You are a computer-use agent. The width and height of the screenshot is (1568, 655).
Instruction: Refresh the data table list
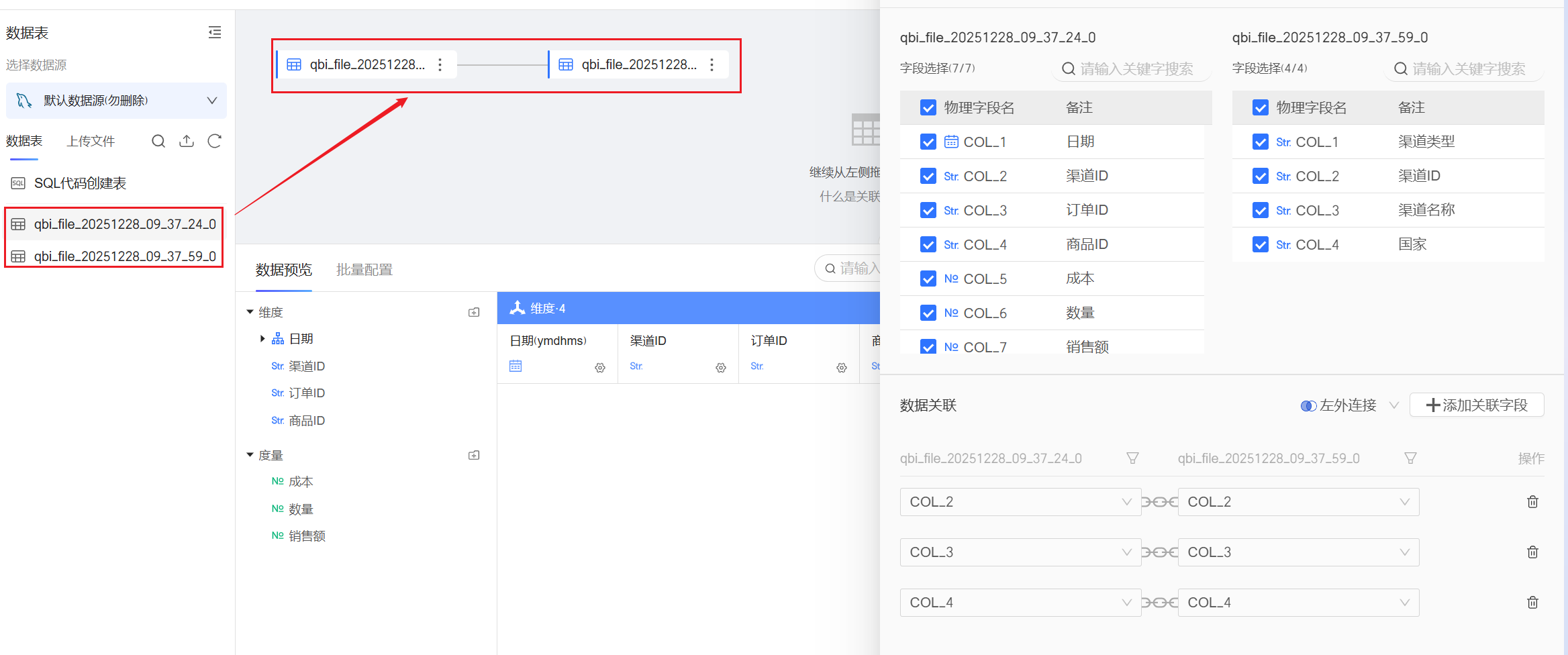click(215, 141)
